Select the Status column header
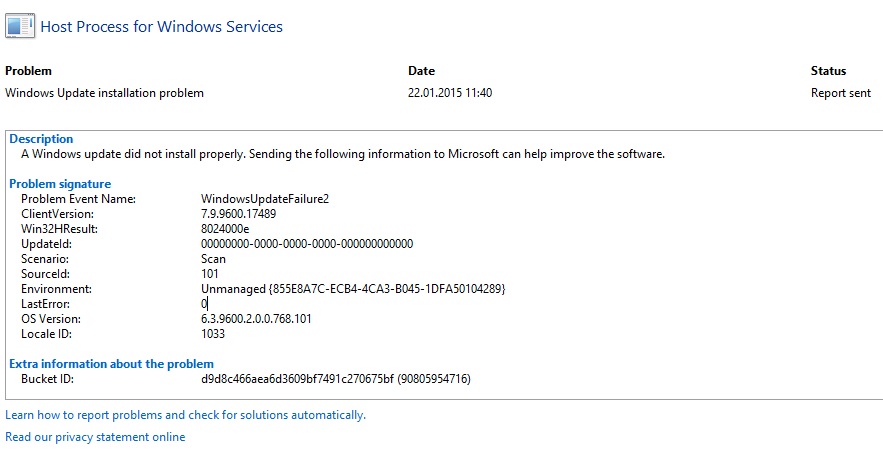This screenshot has height=451, width=883. 828,71
